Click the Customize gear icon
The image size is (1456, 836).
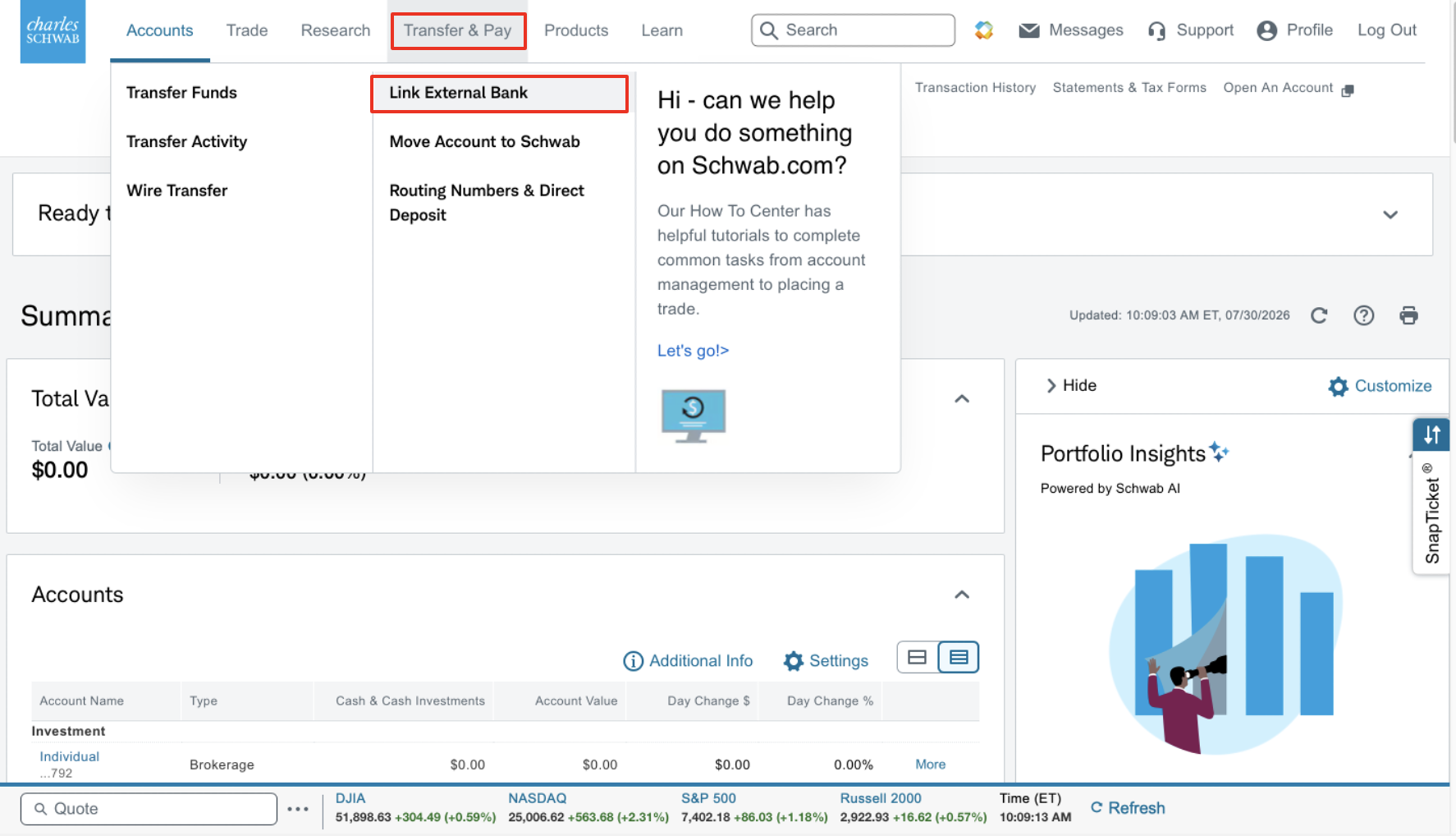[1338, 387]
